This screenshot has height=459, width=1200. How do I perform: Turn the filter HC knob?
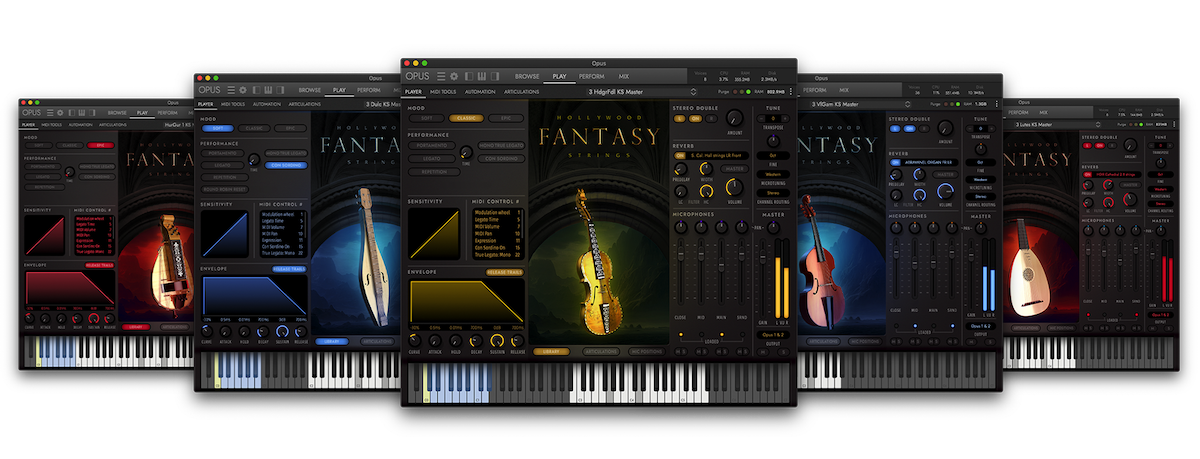[x=705, y=191]
